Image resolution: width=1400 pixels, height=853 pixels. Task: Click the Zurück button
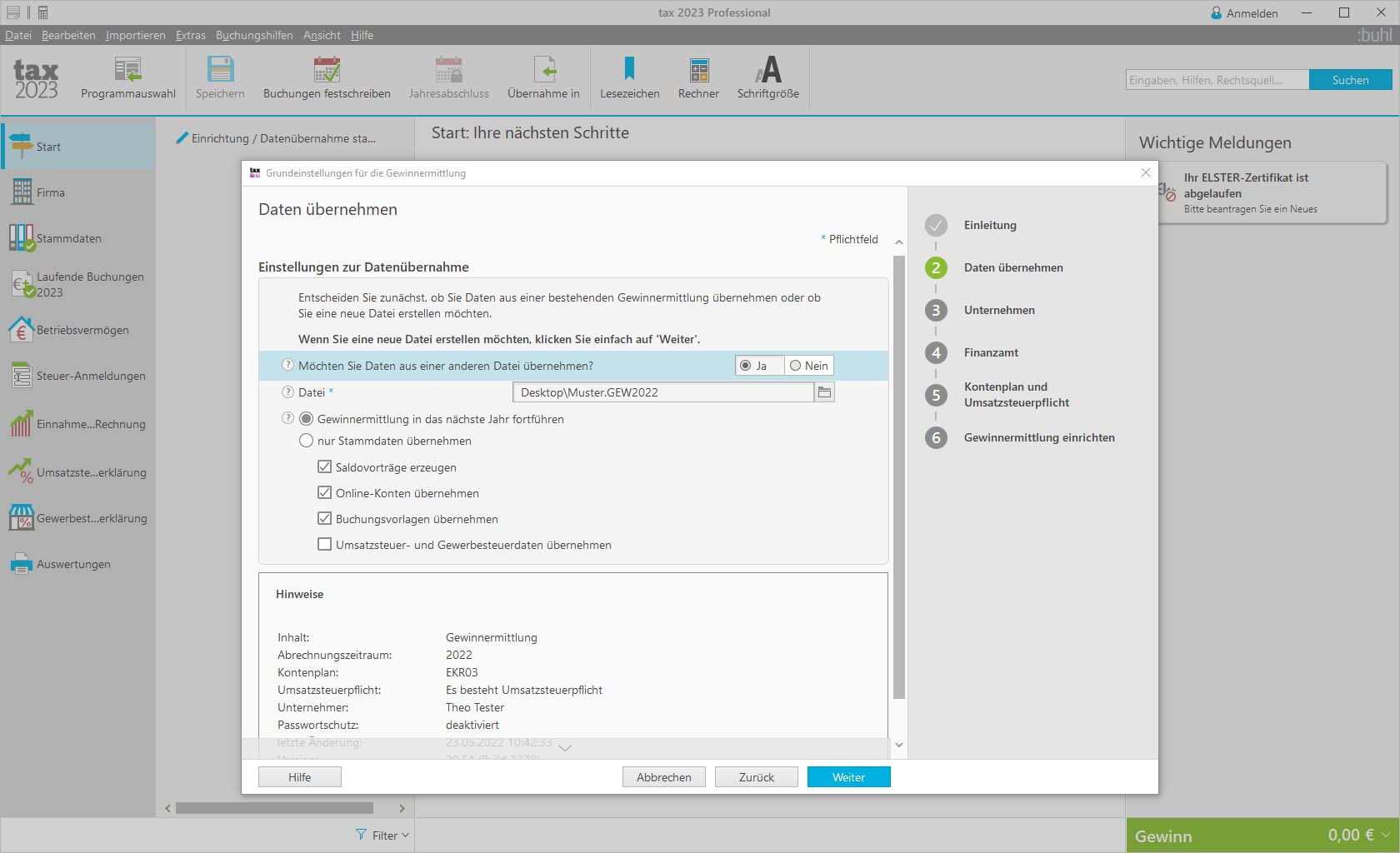[756, 777]
